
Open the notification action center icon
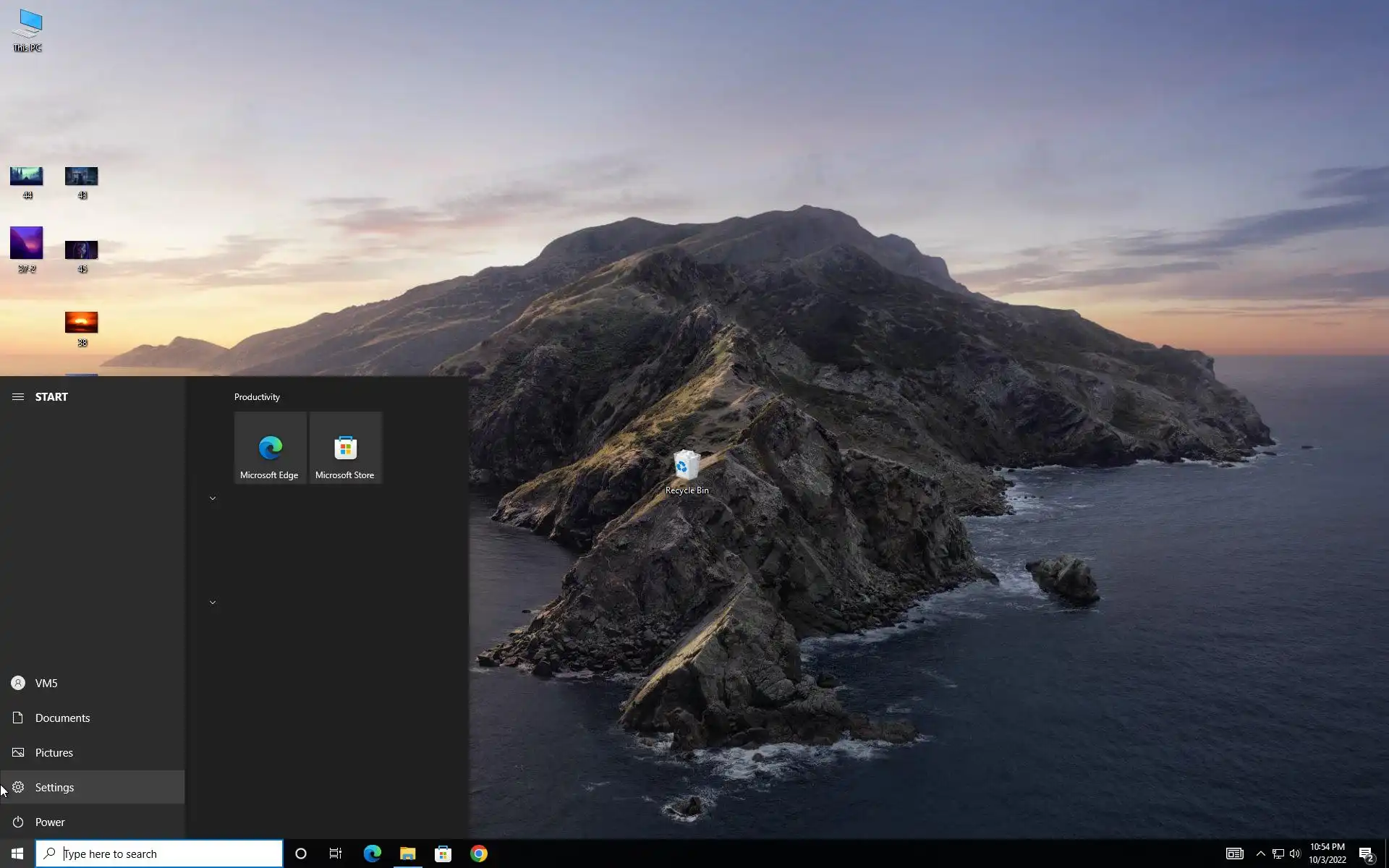[1366, 854]
